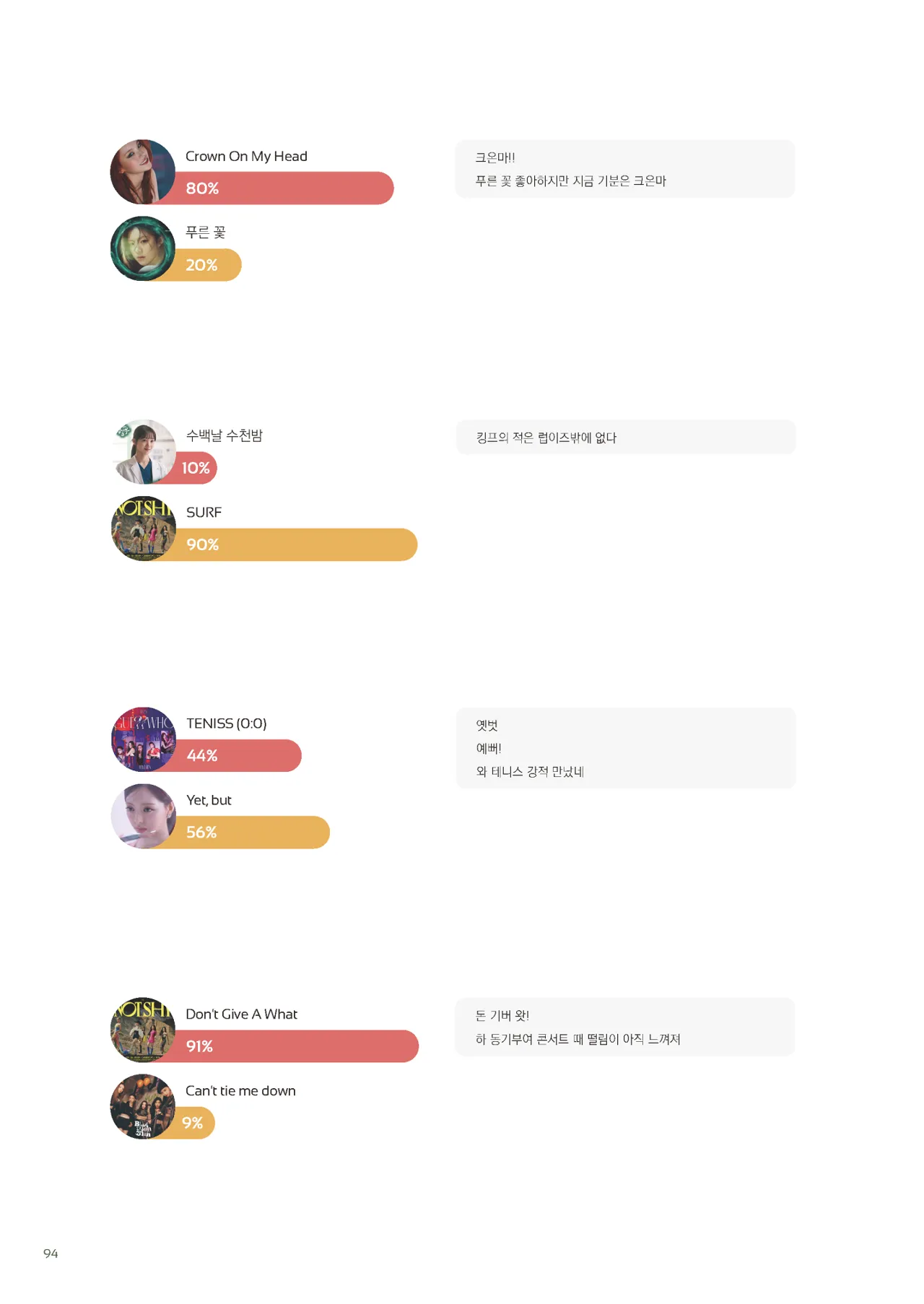Click the comment box mentioning 테니스 강적
The height and width of the screenshot is (1304, 924).
coord(625,748)
